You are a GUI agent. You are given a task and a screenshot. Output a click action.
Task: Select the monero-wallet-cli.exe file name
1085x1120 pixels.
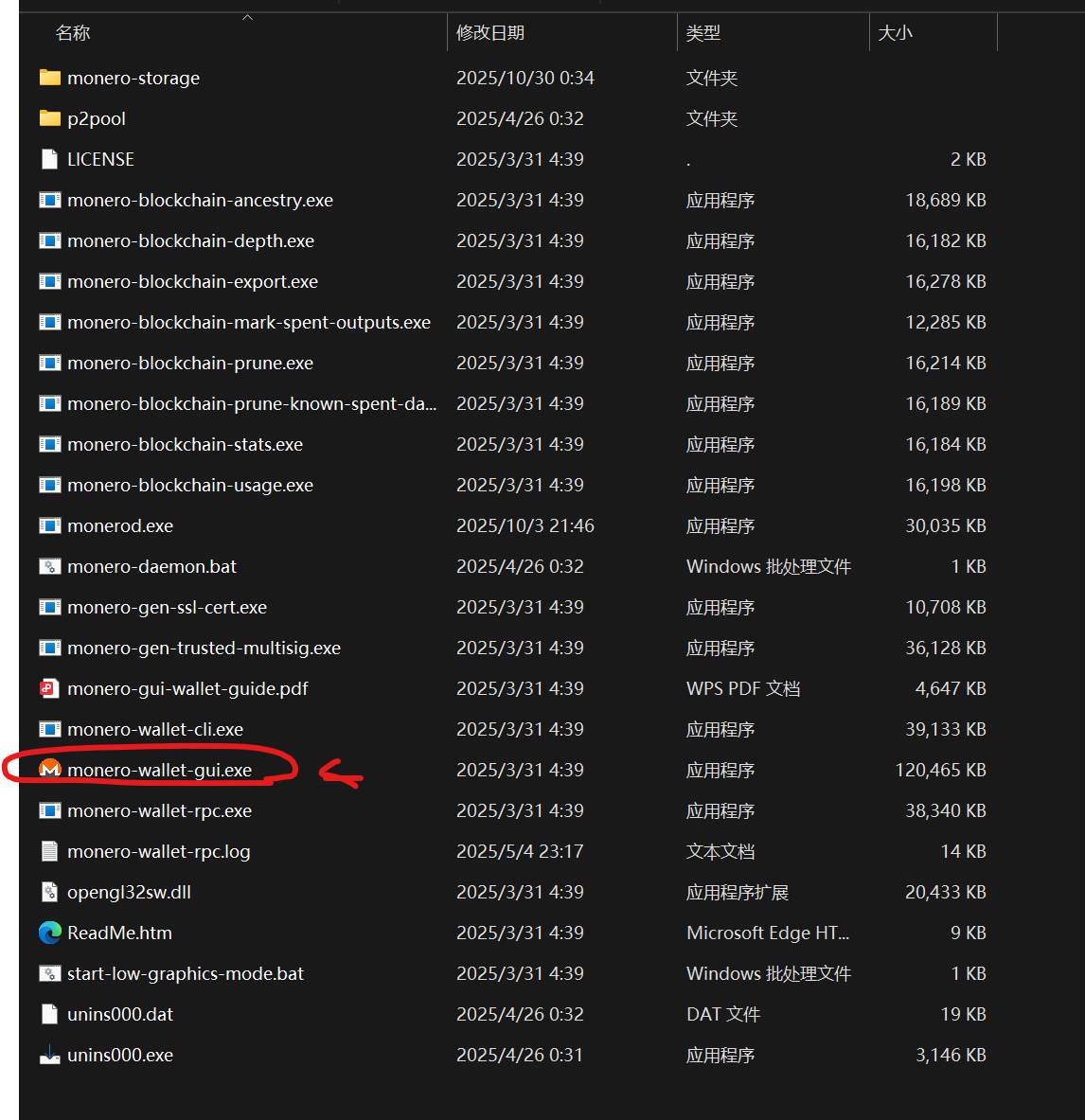pyautogui.click(x=155, y=729)
